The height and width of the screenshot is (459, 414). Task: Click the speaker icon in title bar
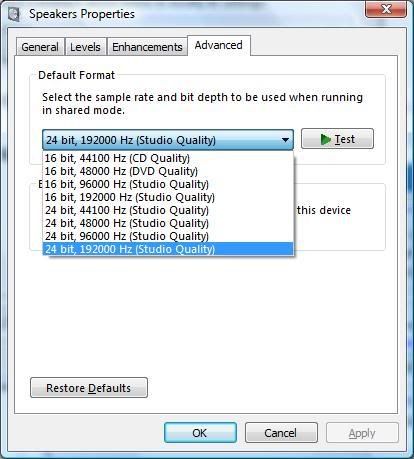[13, 14]
